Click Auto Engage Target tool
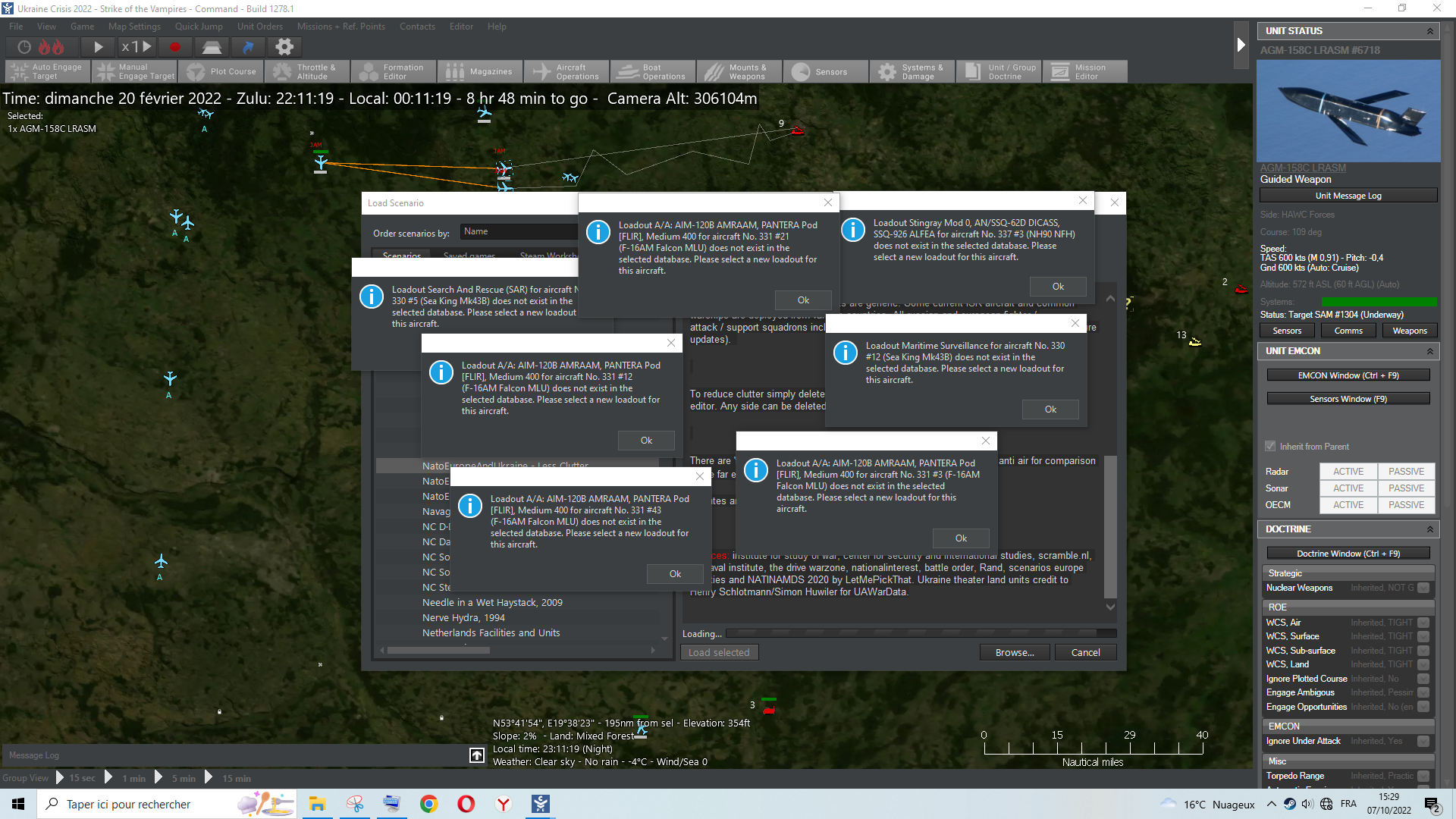 [48, 71]
